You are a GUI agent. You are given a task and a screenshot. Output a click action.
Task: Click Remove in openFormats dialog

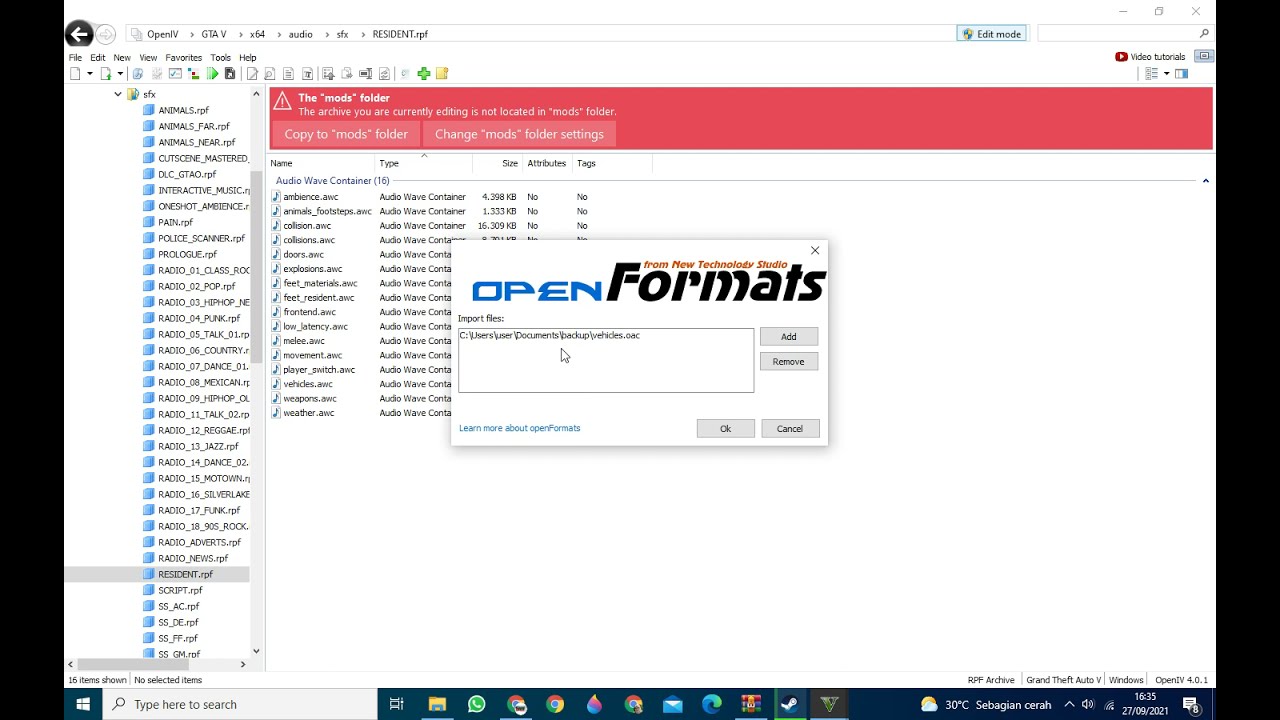pos(789,362)
